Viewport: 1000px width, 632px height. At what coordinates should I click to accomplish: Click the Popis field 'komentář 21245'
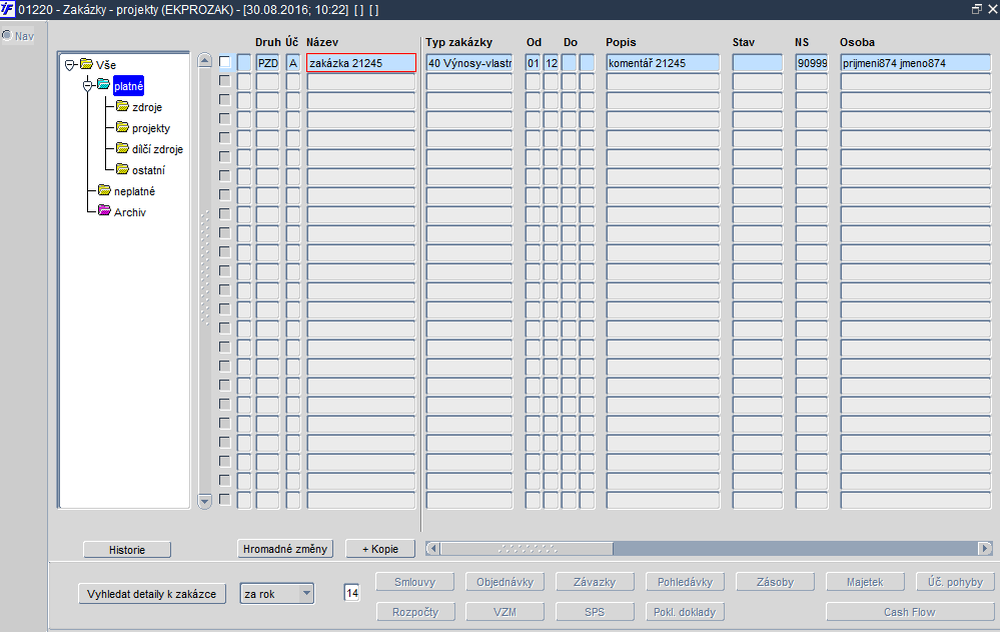pyautogui.click(x=663, y=62)
